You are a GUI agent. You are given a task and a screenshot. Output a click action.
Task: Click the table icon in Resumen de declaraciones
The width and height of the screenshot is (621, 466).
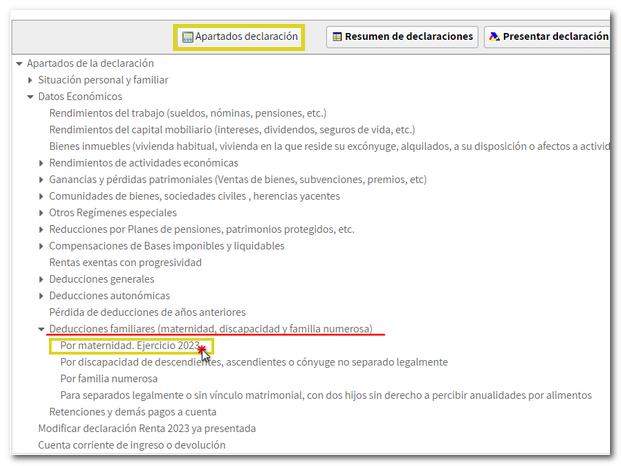[x=338, y=37]
